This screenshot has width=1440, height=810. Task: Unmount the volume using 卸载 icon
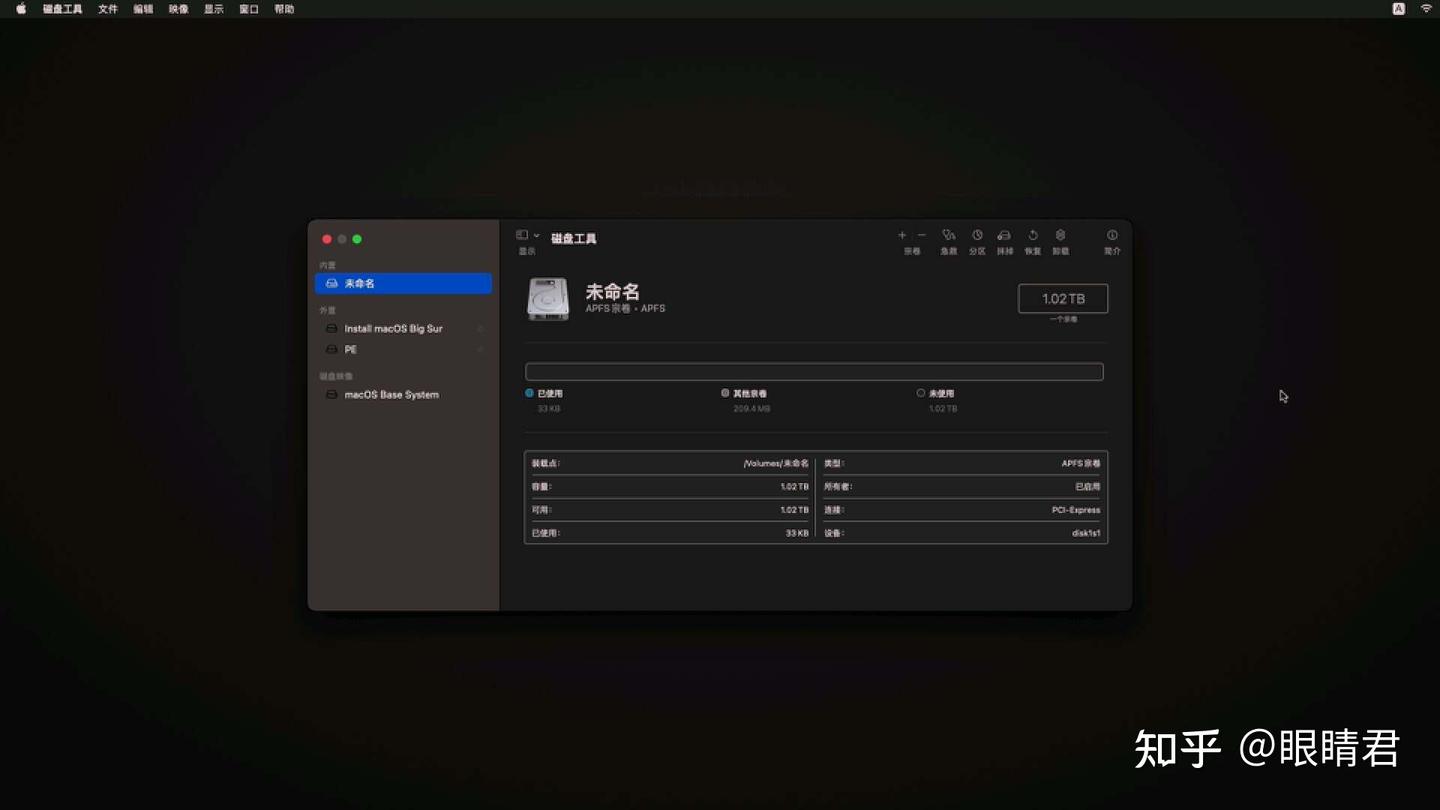pos(1060,240)
